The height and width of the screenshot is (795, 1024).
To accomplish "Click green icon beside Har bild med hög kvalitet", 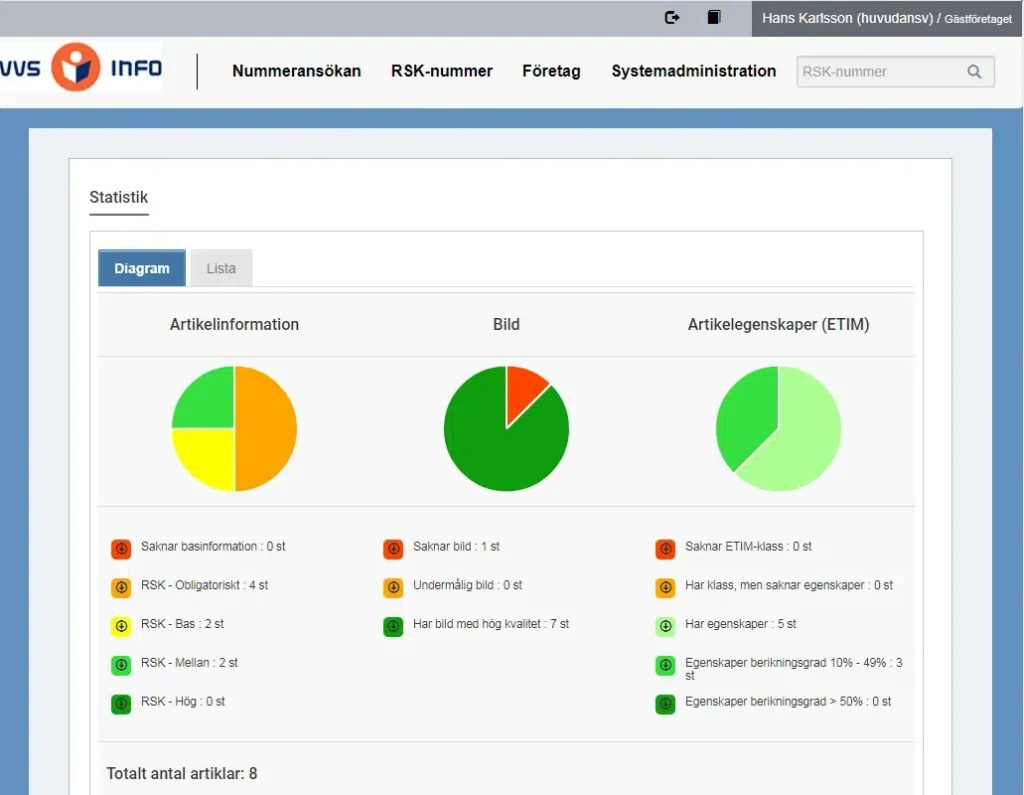I will click(393, 626).
